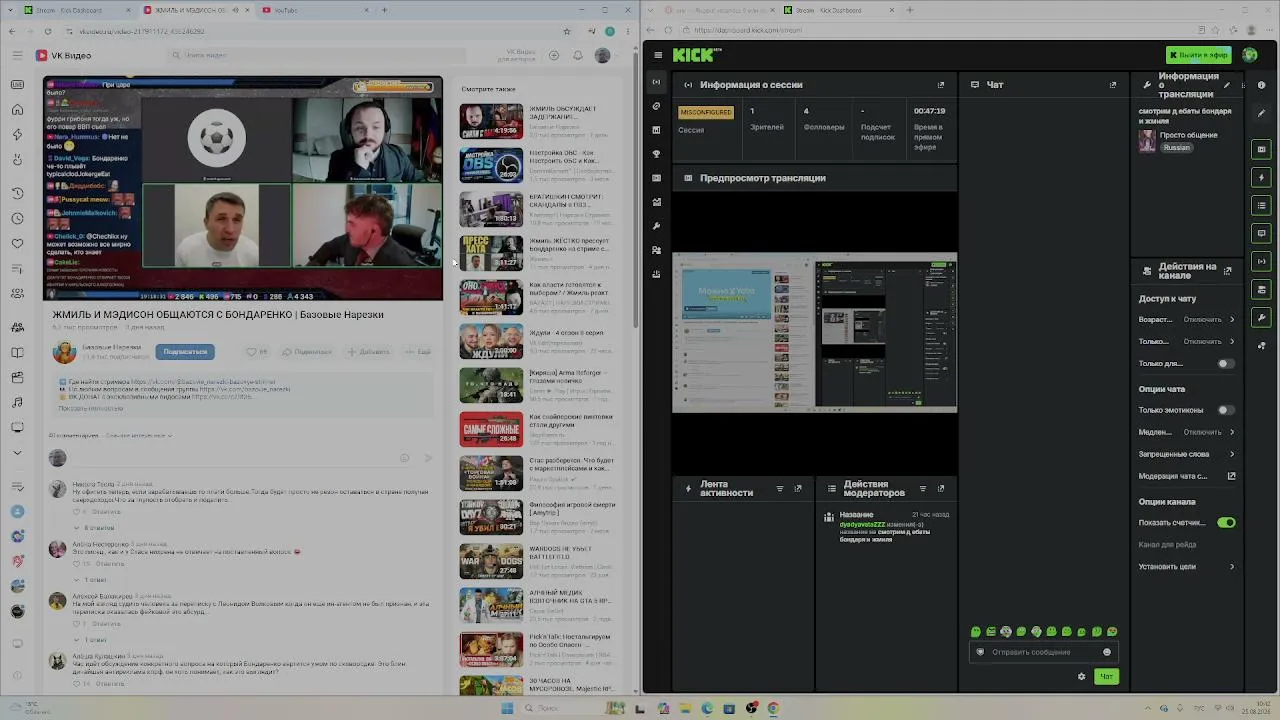Open the trophy section in Kick left sidebar
Image resolution: width=1280 pixels, height=720 pixels.
tap(656, 154)
